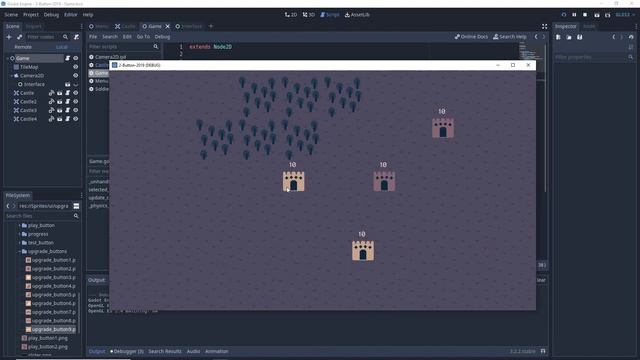Play the edited scene clapper icon

(x=597, y=15)
